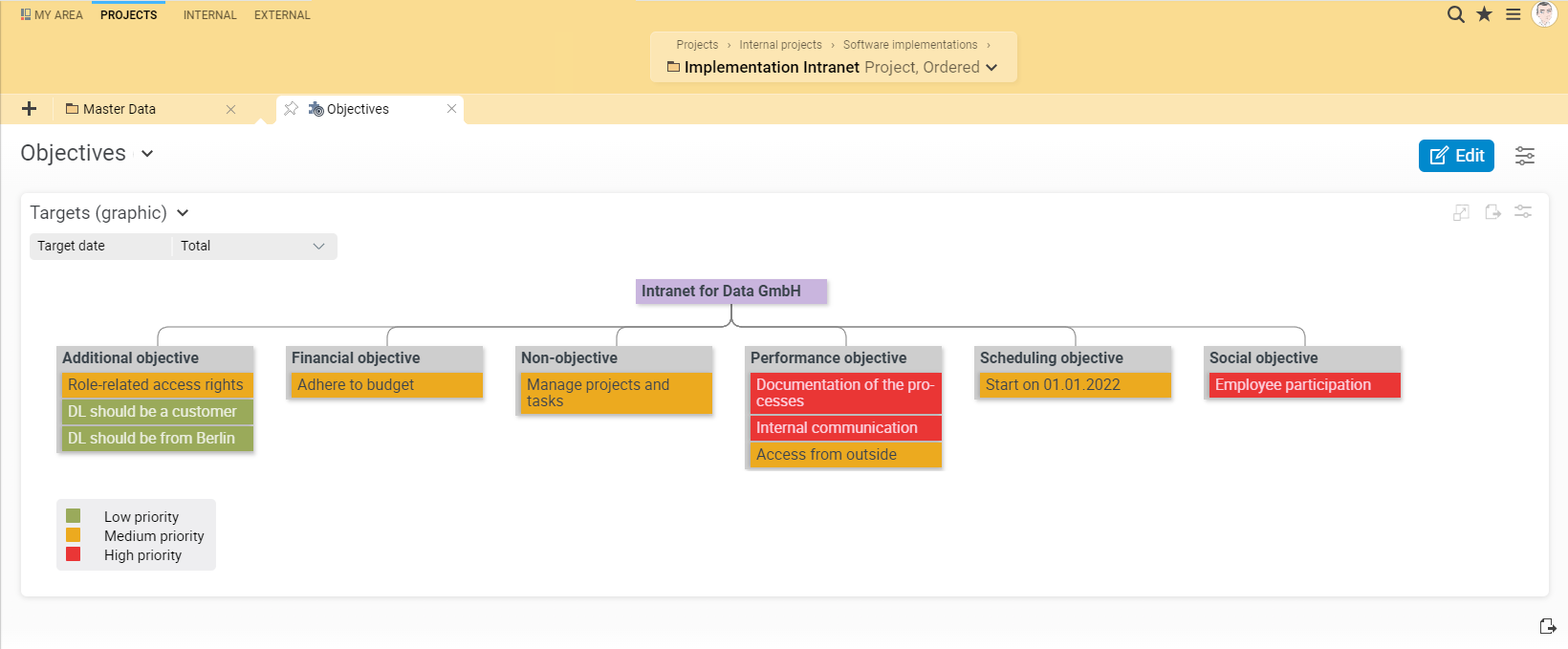Open the Target date Total dropdown
The height and width of the screenshot is (649, 1568).
pyautogui.click(x=254, y=246)
